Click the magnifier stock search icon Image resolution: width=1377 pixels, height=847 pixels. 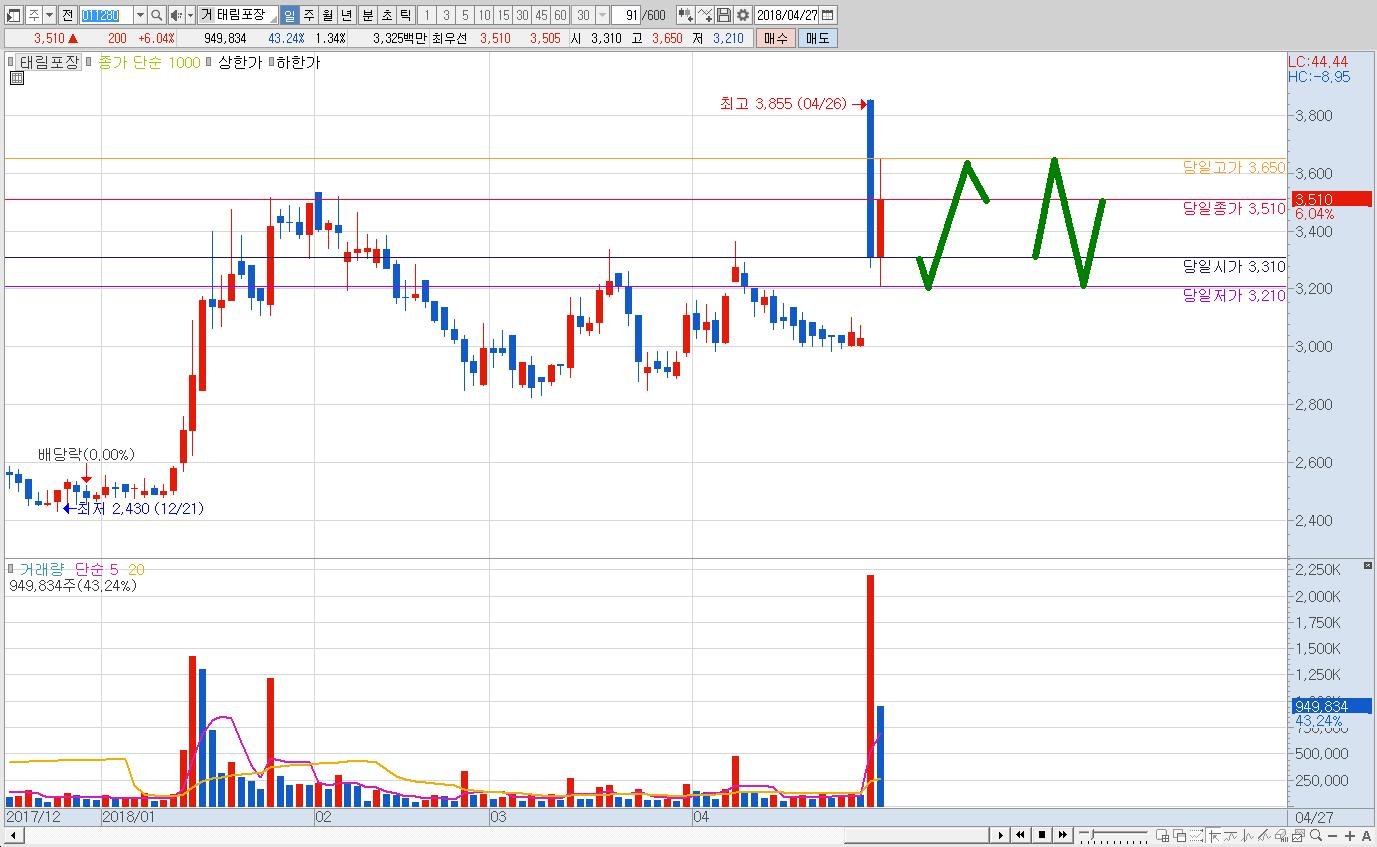(x=157, y=15)
